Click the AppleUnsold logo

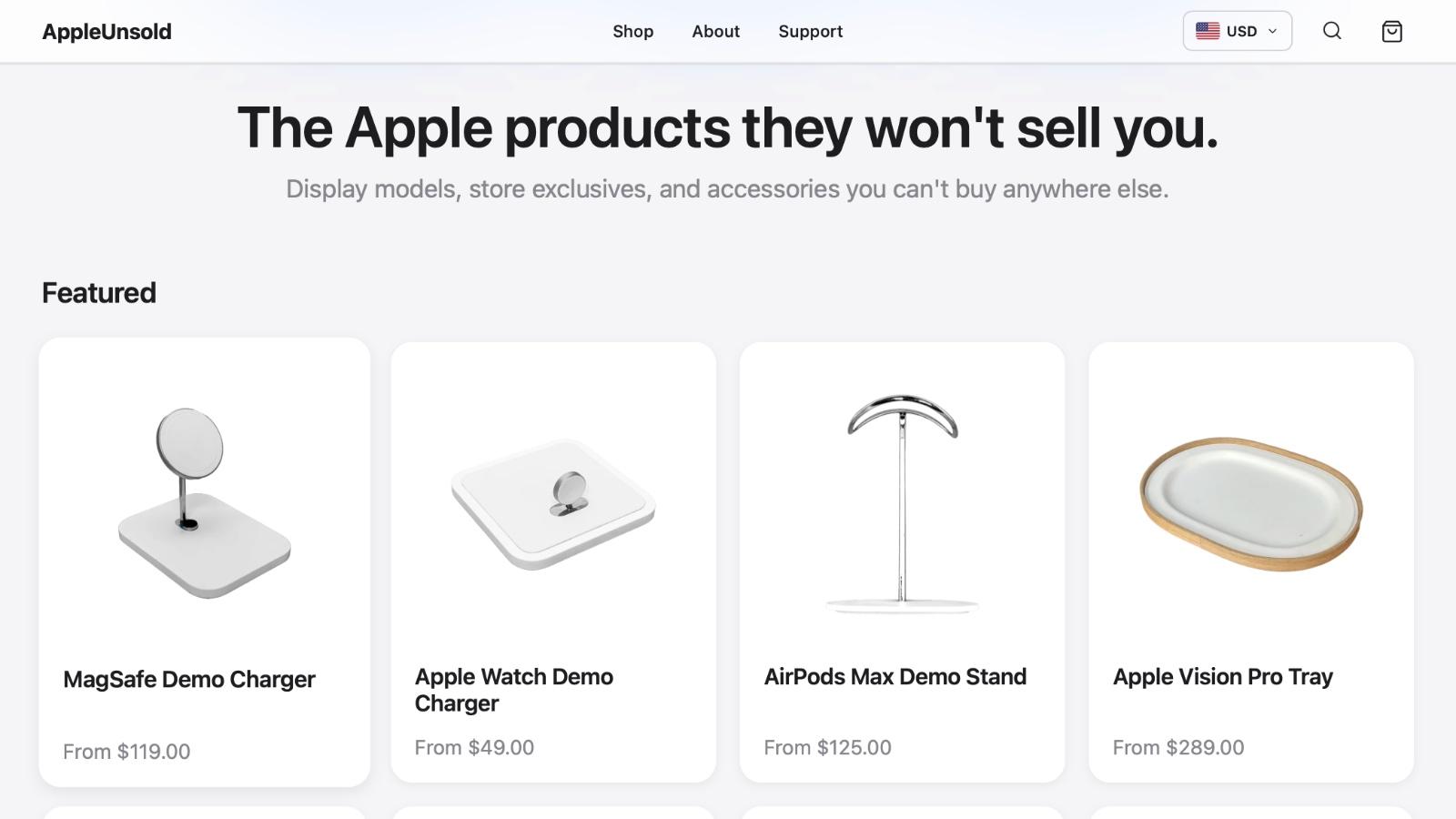pos(106,31)
